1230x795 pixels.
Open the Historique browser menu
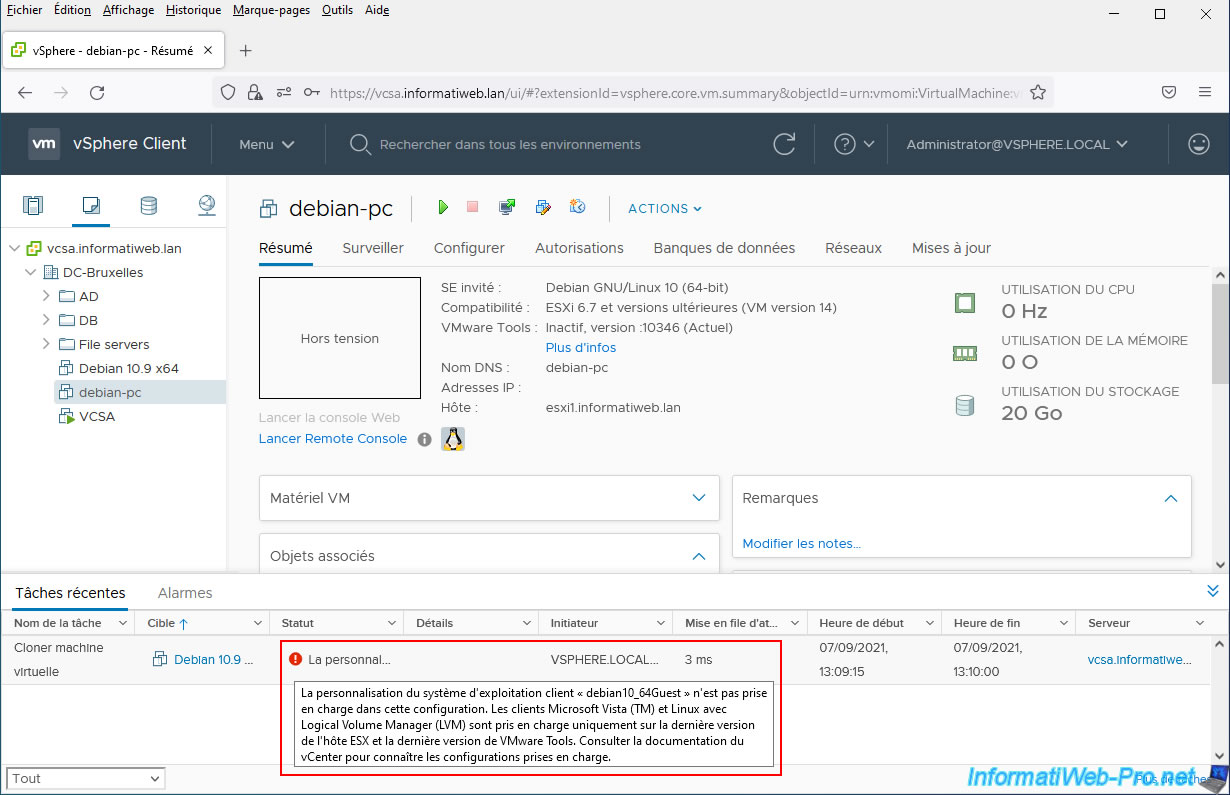click(x=194, y=10)
